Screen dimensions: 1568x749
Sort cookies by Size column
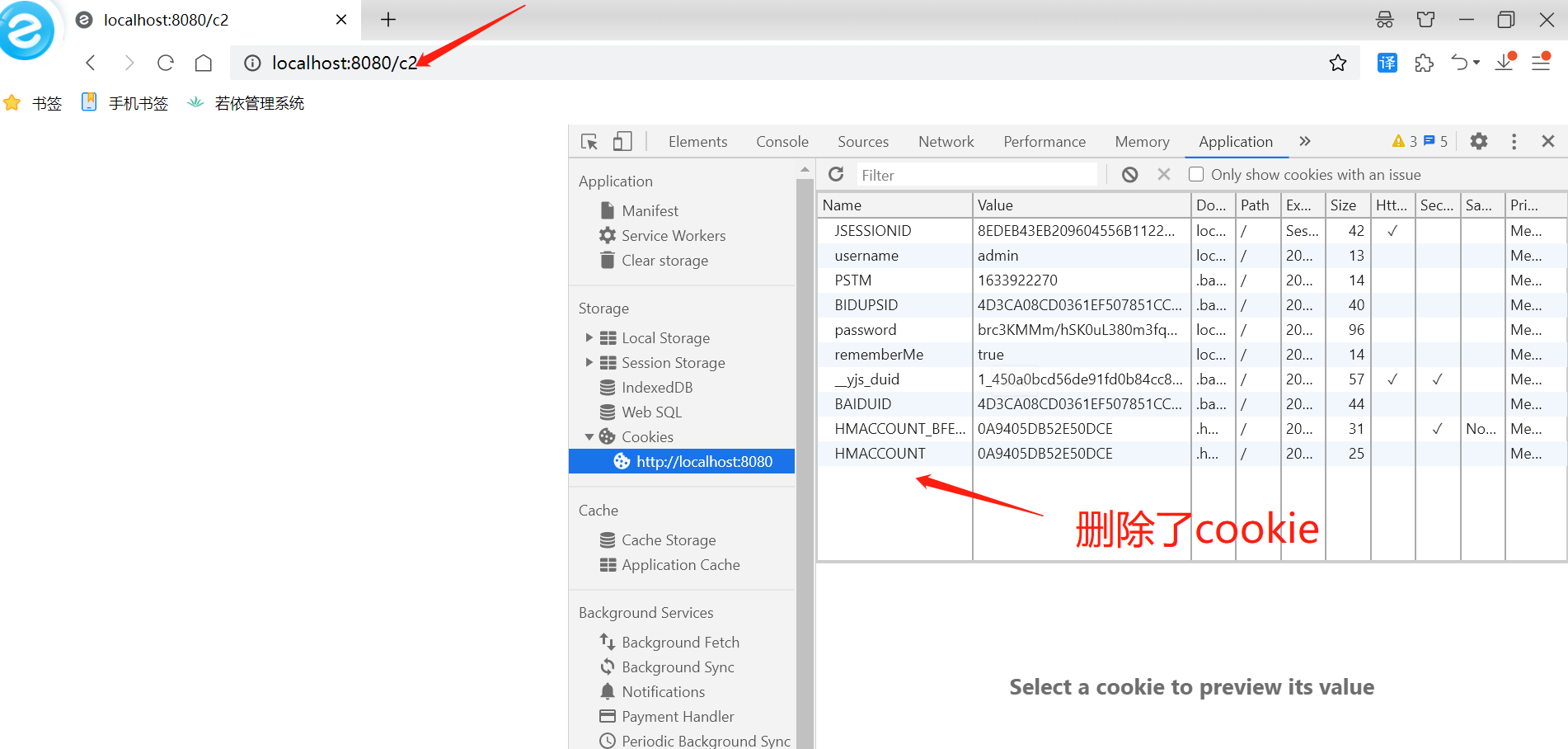click(1348, 205)
